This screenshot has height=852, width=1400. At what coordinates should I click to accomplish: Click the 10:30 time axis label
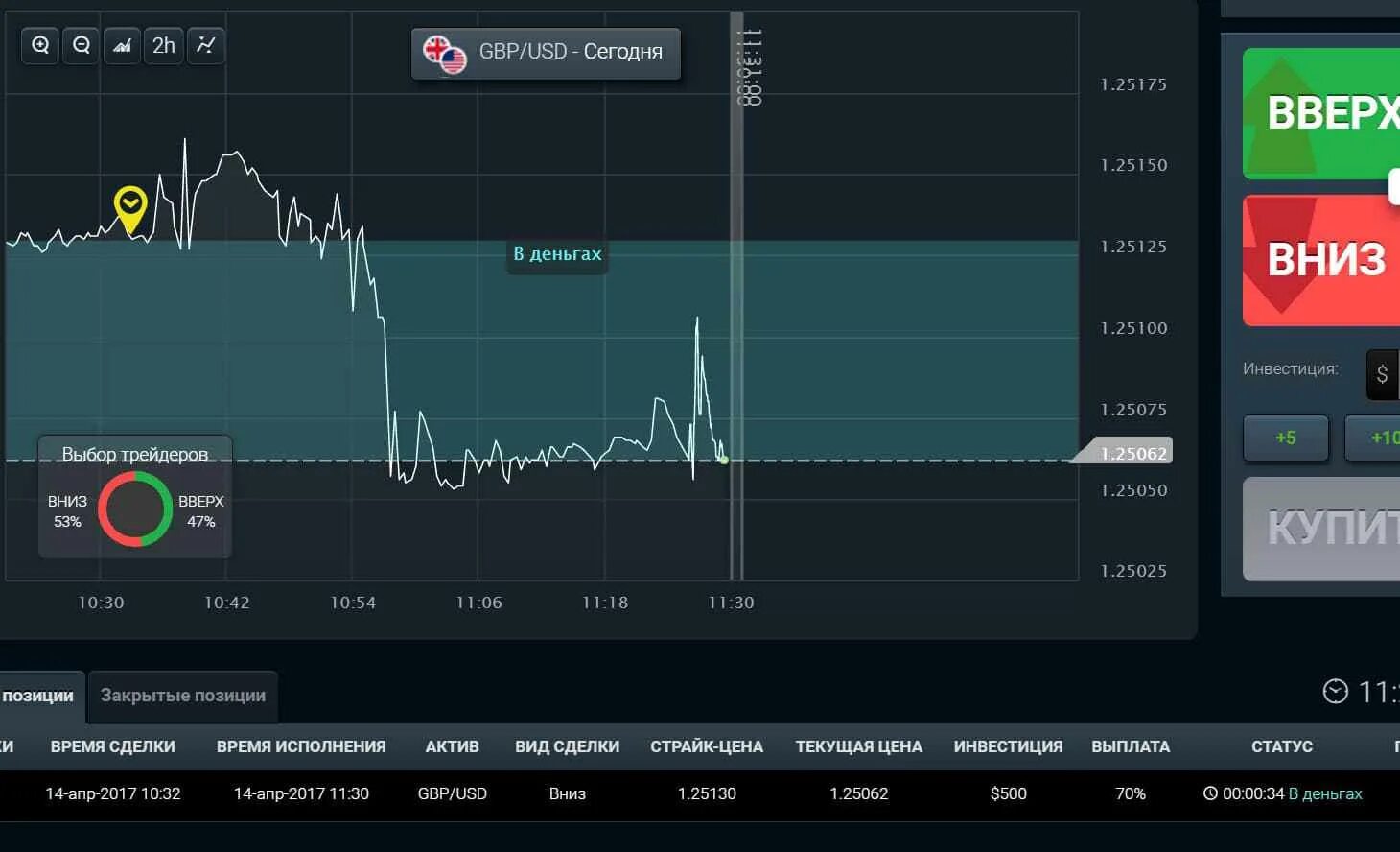click(101, 603)
